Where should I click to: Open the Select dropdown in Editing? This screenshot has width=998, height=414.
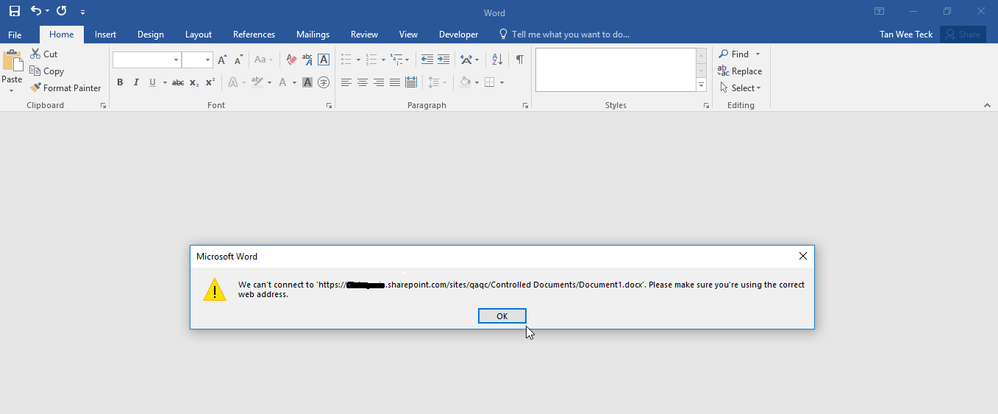741,88
